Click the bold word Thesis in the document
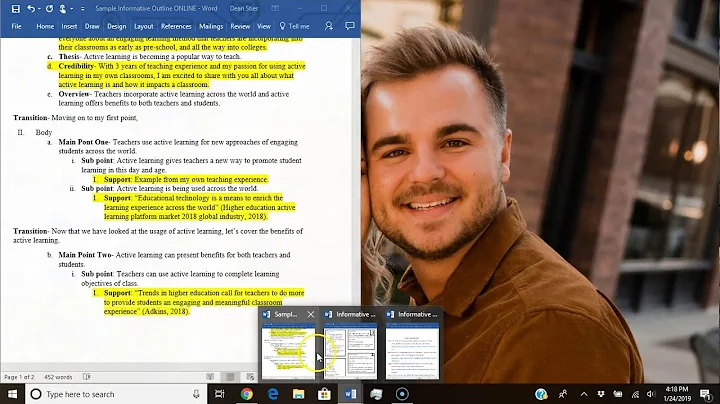The height and width of the screenshot is (404, 720). (69, 56)
